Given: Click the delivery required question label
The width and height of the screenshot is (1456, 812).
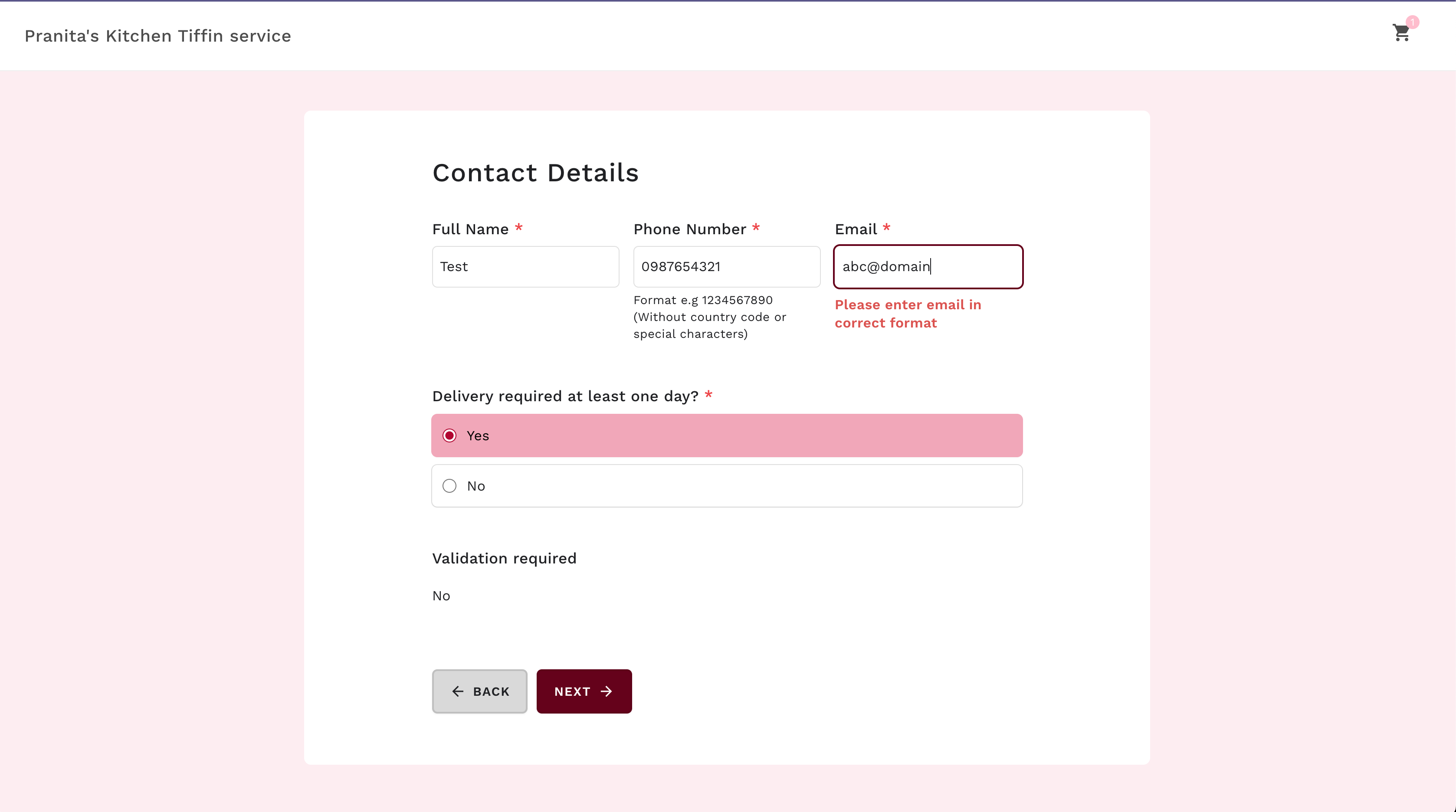Looking at the screenshot, I should (x=565, y=396).
